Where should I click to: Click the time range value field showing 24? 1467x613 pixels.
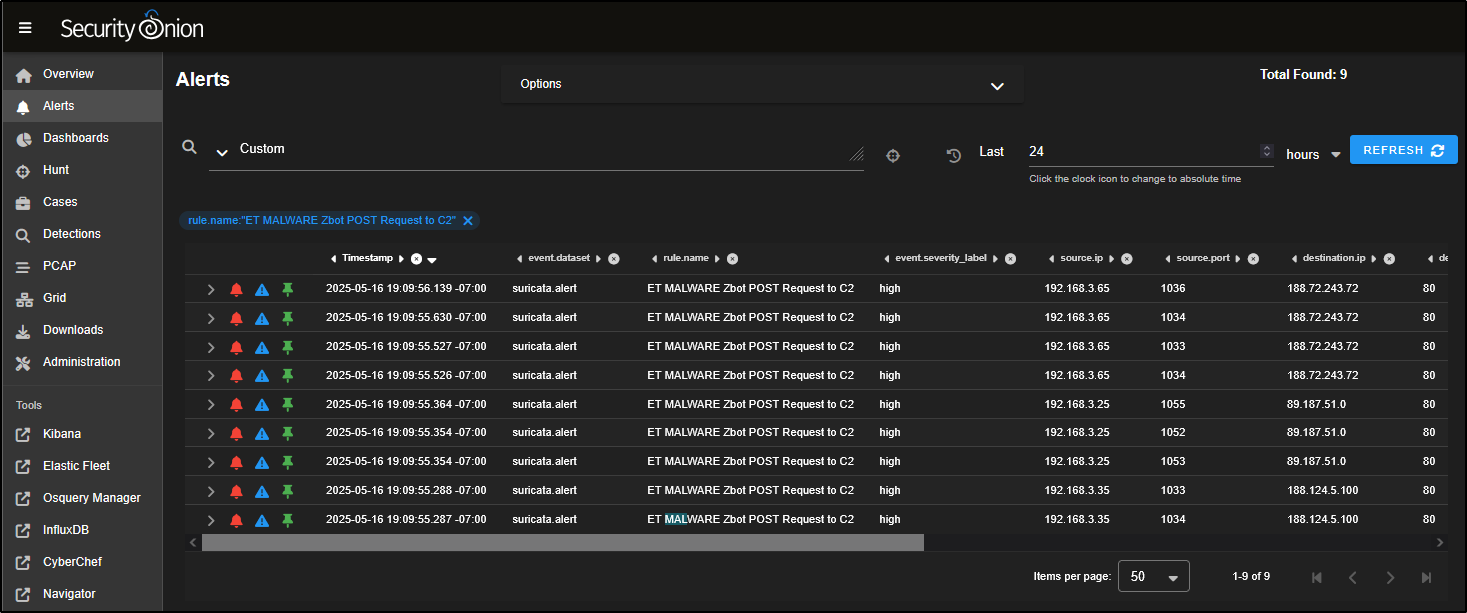coord(1140,152)
